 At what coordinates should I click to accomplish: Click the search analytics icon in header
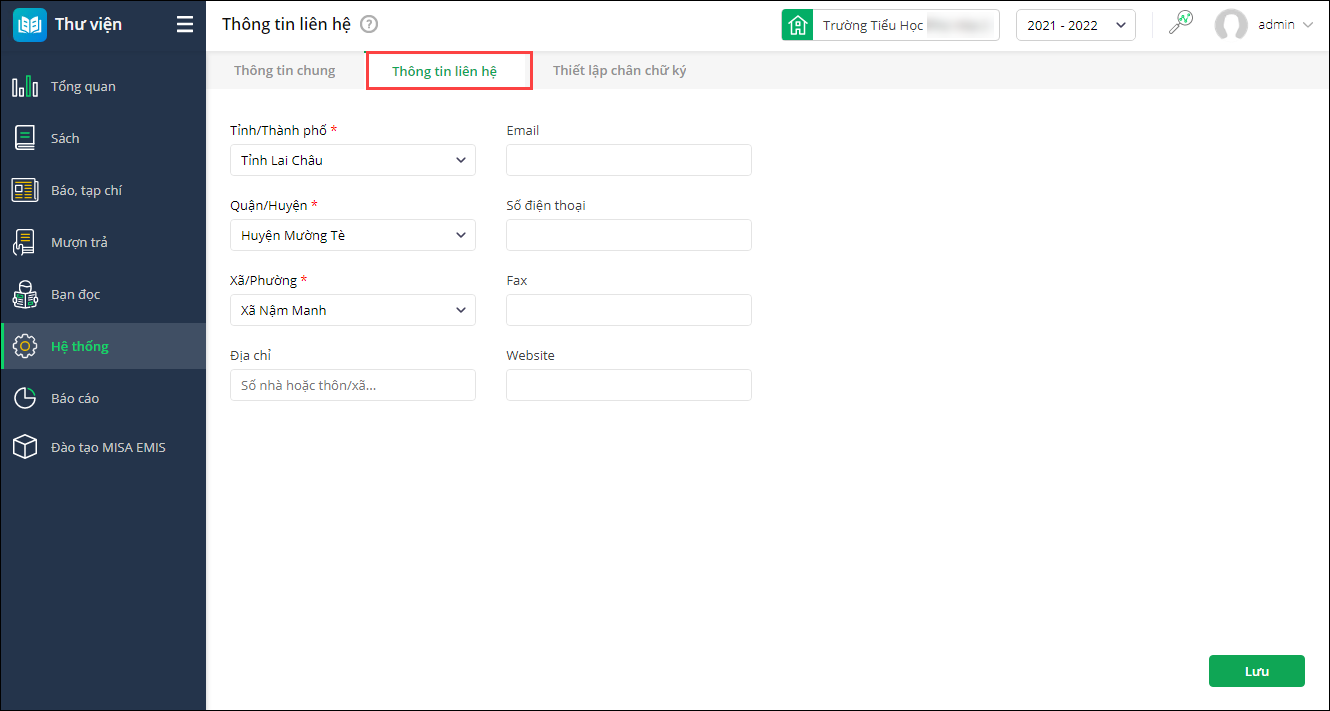(1181, 23)
